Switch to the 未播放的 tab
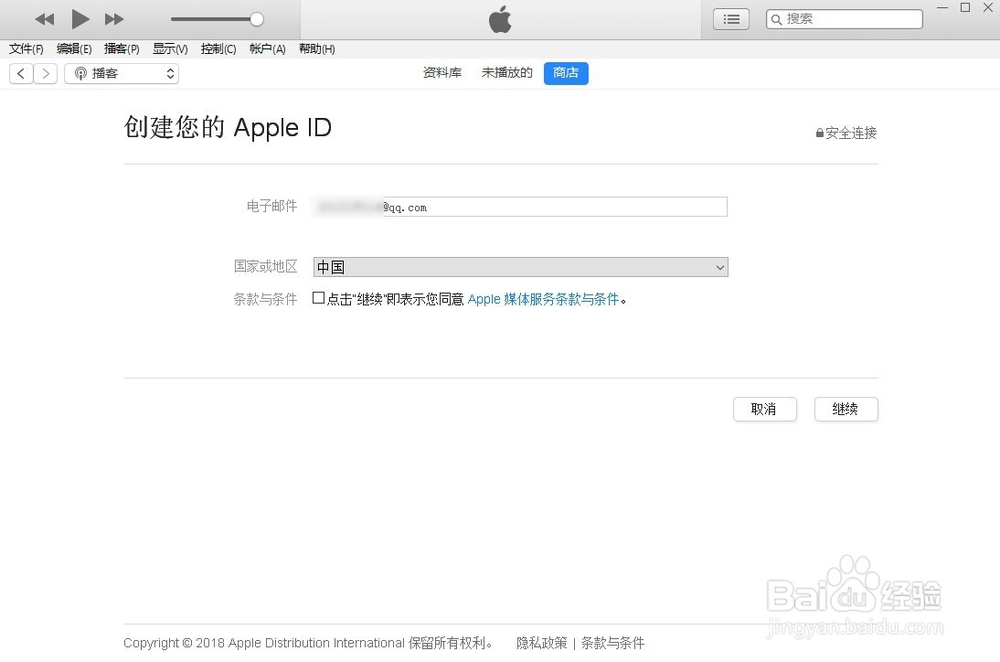The image size is (1000, 662). pyautogui.click(x=506, y=73)
